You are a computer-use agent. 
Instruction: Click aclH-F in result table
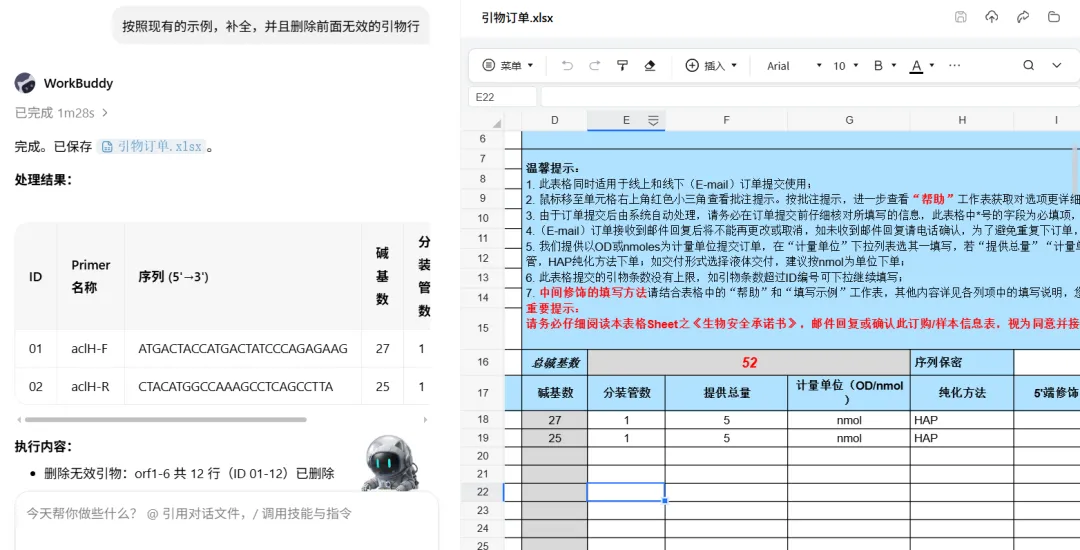(90, 349)
